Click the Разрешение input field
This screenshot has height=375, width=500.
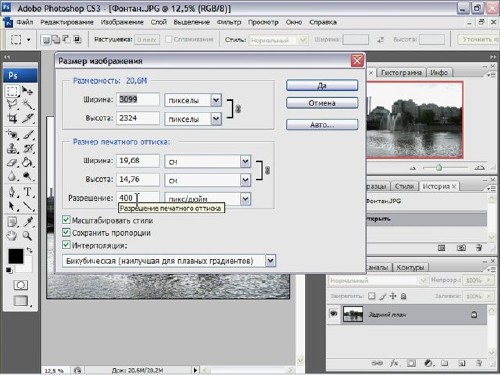(x=138, y=198)
